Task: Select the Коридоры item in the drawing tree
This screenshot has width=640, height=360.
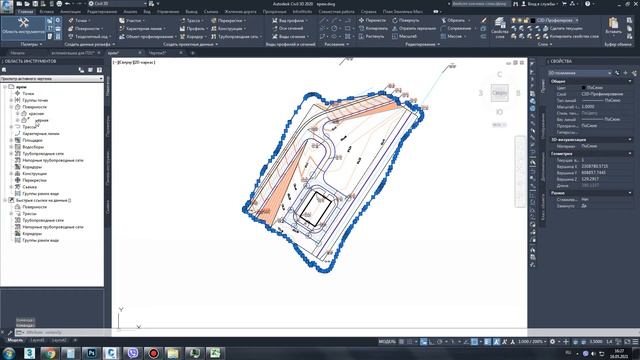Action: 32,167
